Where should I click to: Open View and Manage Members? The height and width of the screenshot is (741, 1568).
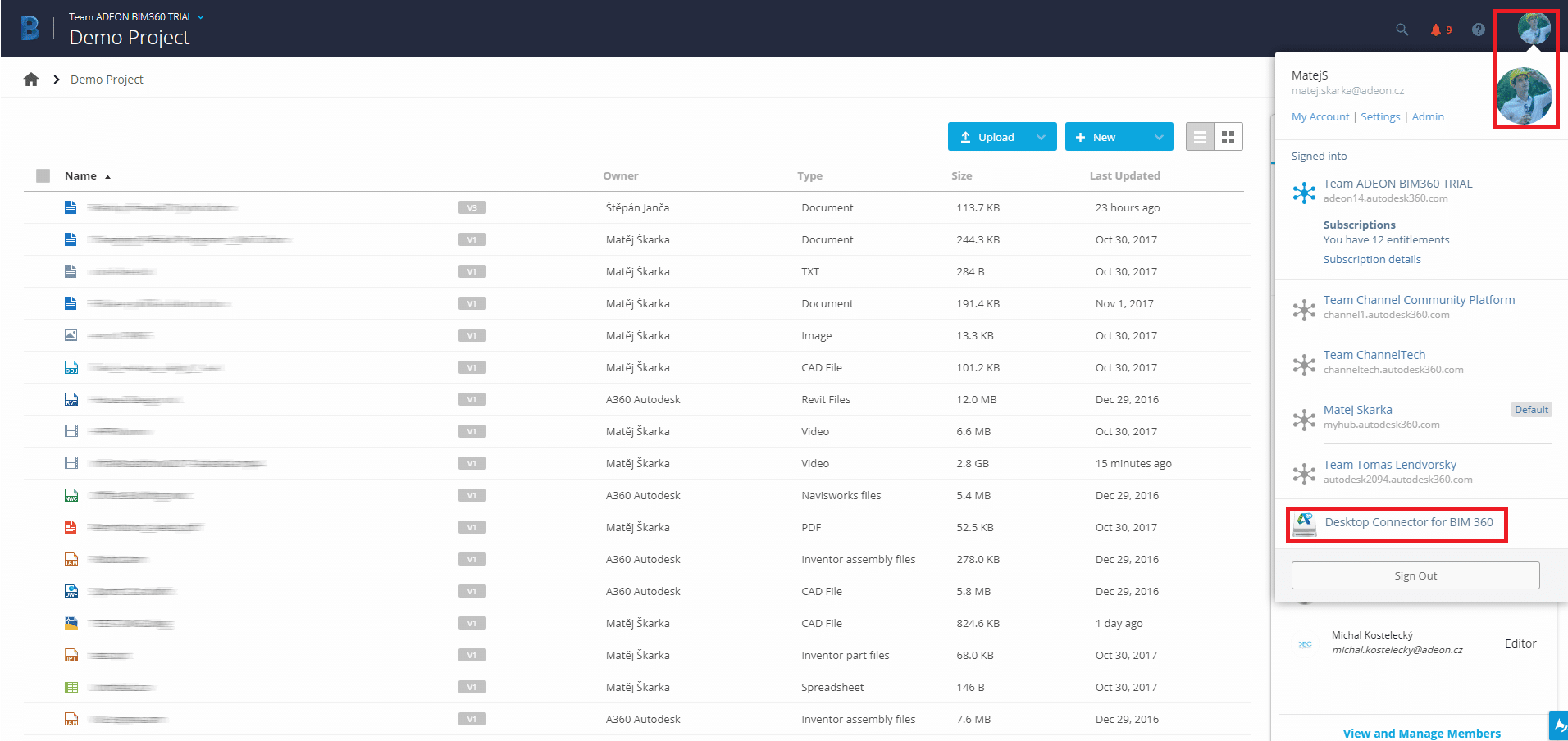[1422, 734]
